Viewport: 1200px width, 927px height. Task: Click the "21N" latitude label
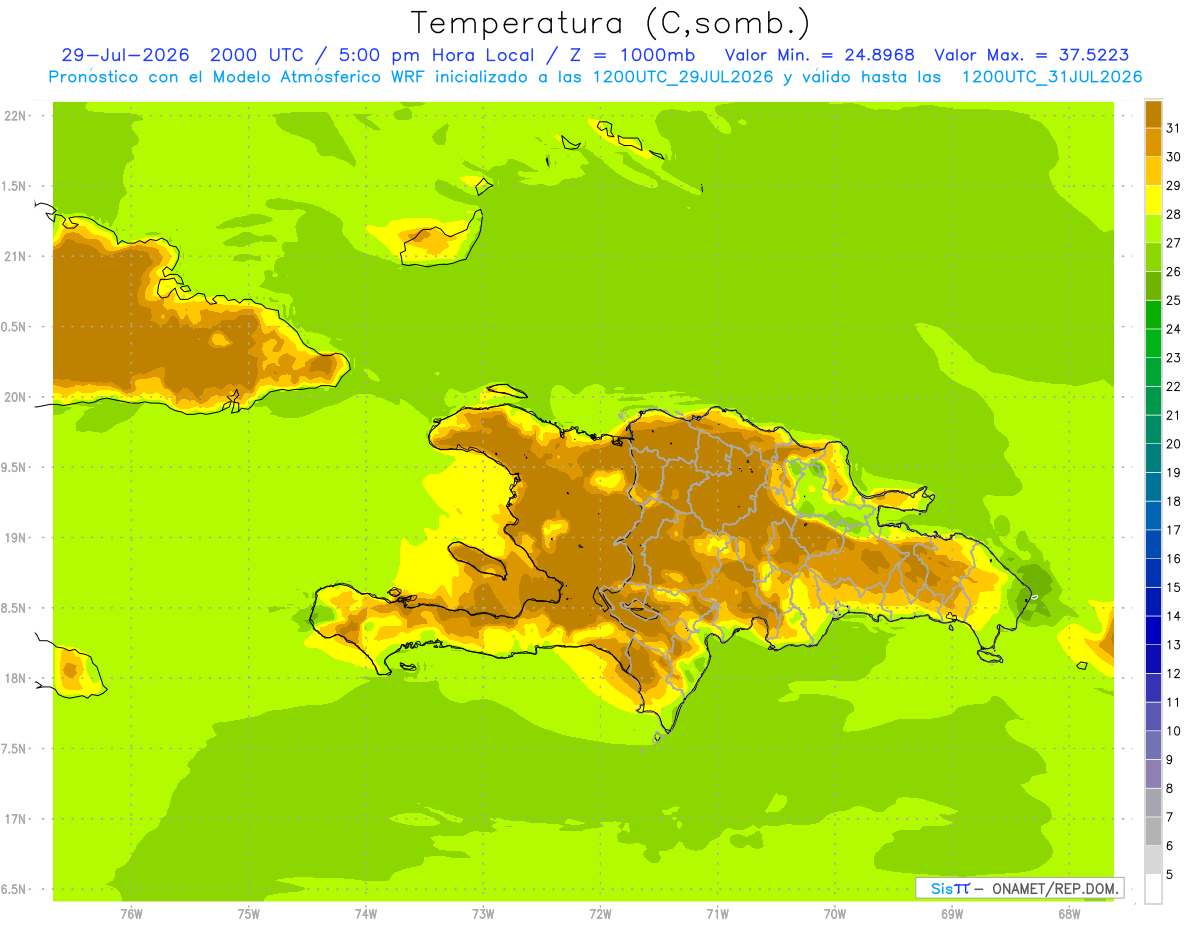coord(16,257)
